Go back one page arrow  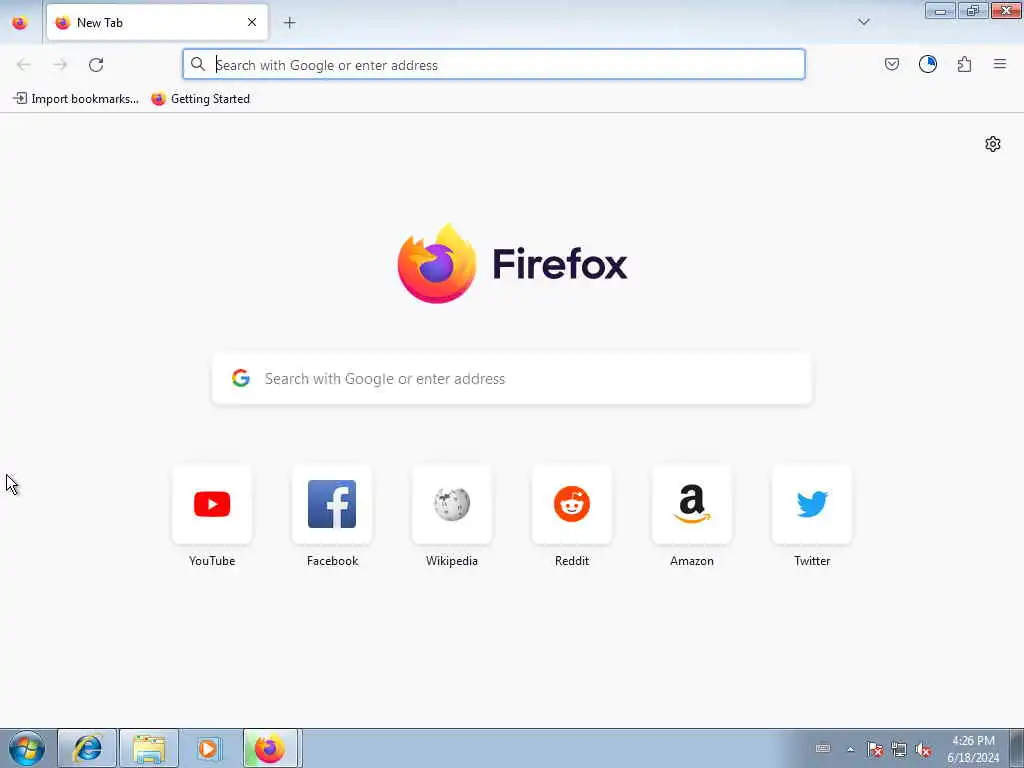[24, 65]
